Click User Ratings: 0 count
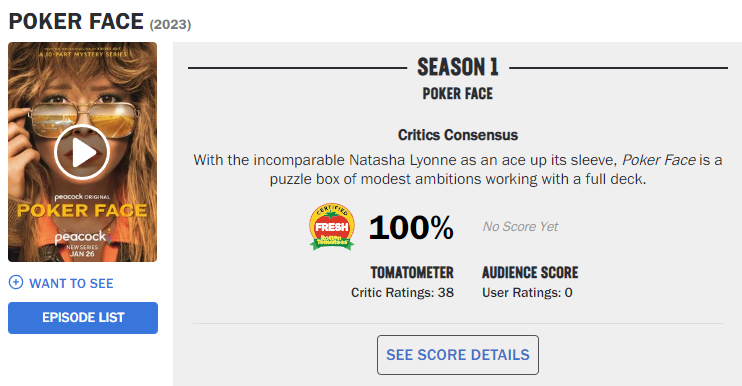 527,293
